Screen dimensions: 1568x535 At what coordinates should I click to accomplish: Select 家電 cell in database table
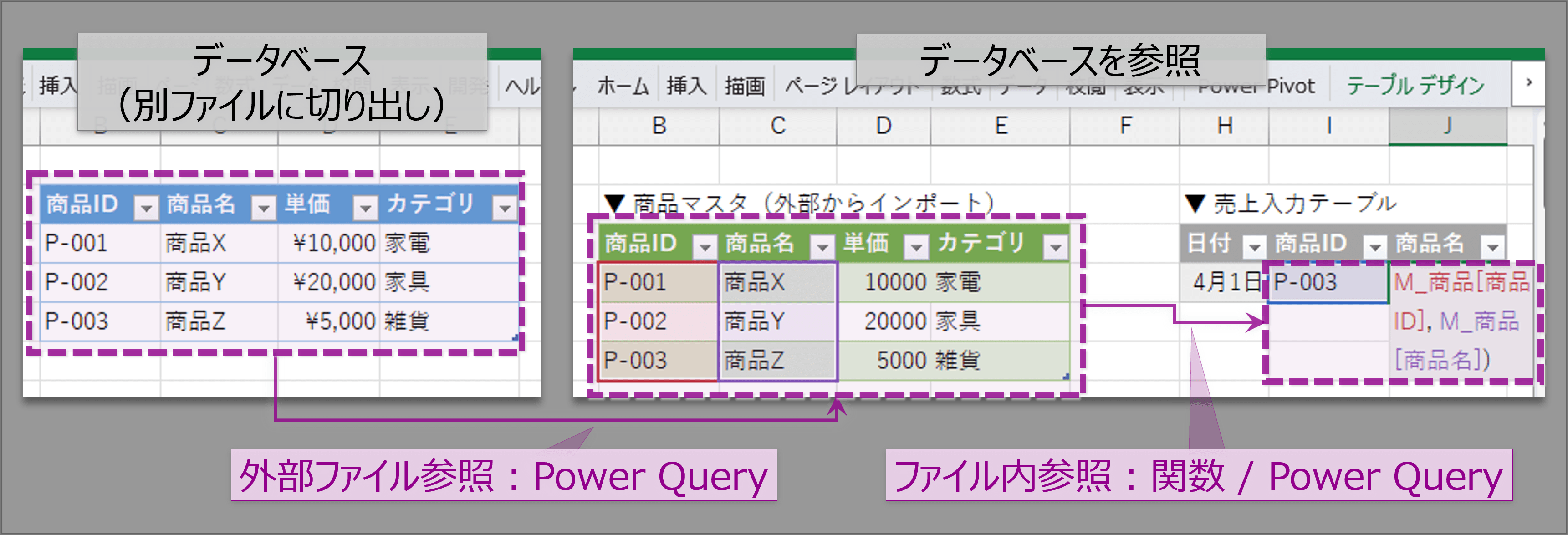tap(449, 244)
